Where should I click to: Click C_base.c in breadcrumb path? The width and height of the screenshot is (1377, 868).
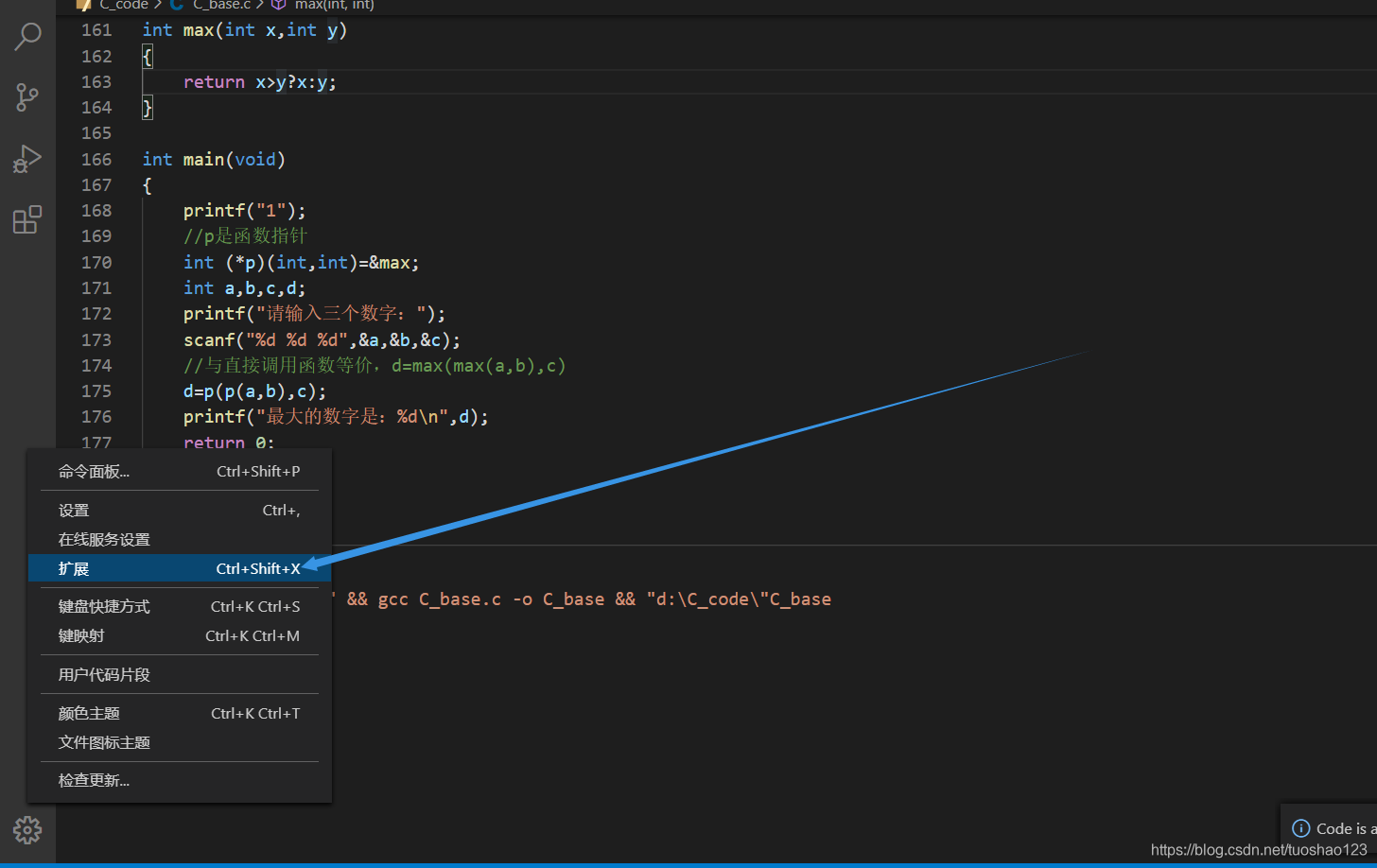click(222, 5)
